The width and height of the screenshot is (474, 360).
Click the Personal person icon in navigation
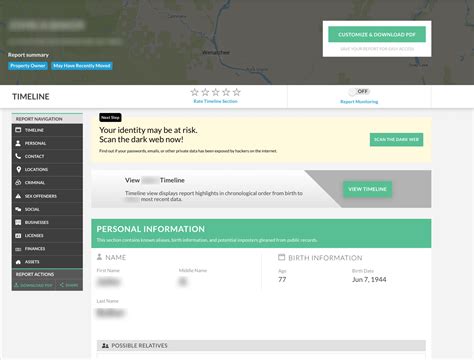pos(18,143)
